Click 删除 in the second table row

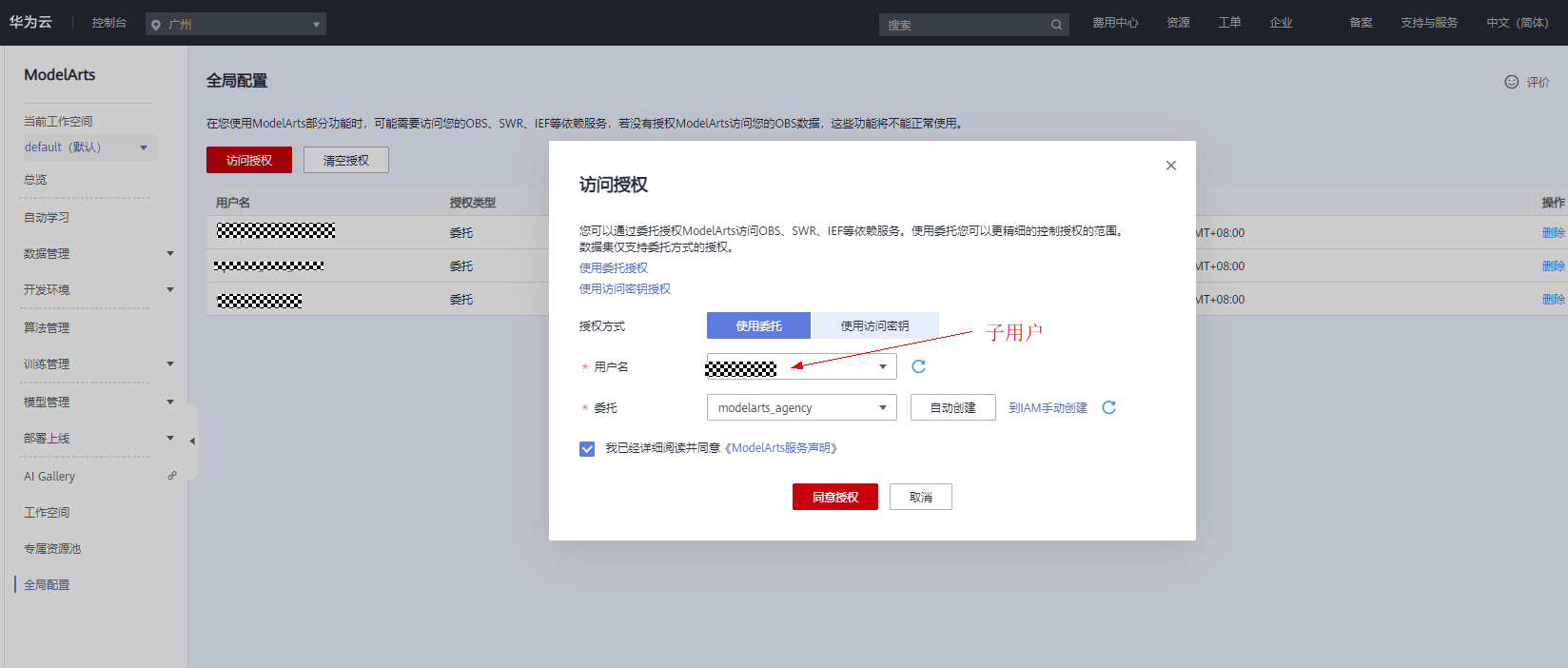[1553, 265]
